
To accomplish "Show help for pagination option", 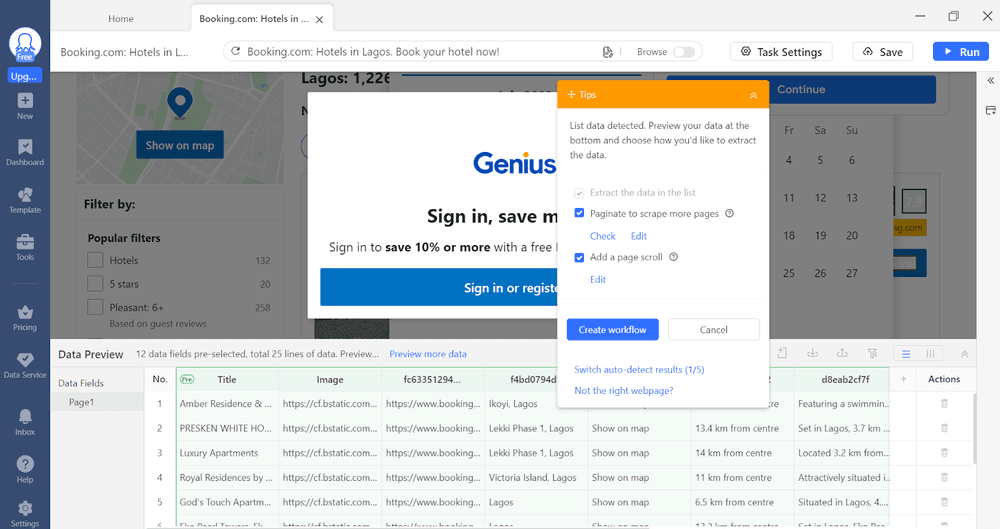I will (730, 213).
